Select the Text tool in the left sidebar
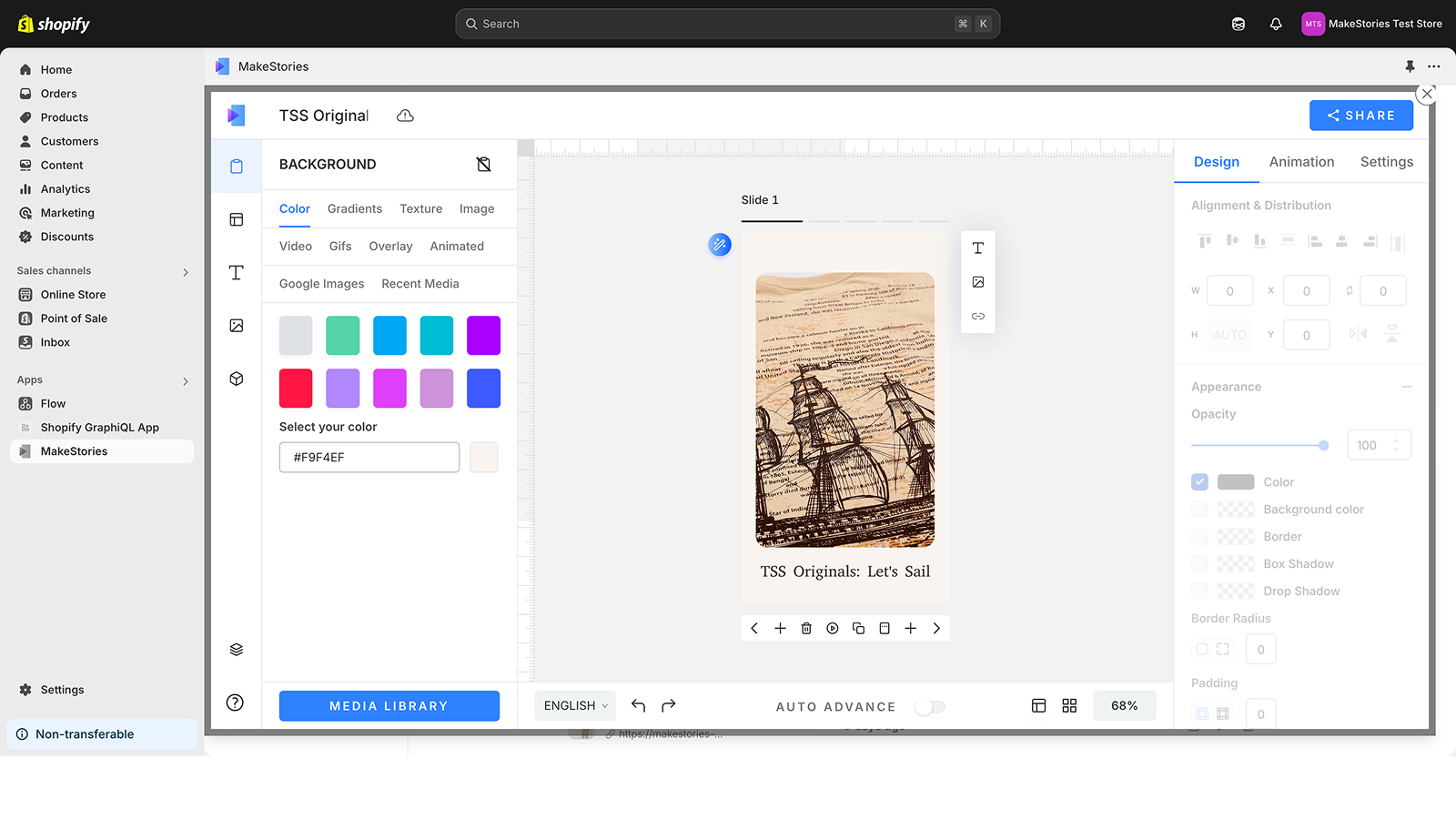This screenshot has width=1456, height=819. pos(236,272)
